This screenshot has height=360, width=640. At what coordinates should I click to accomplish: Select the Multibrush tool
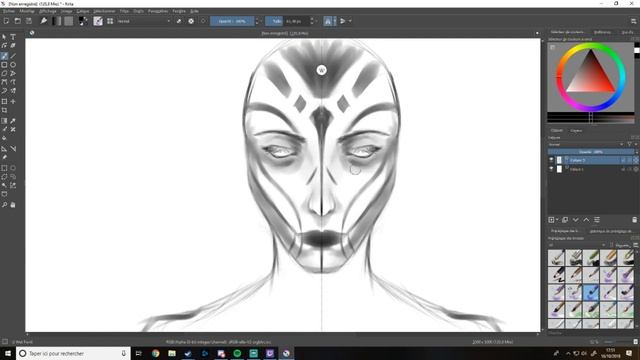pyautogui.click(x=13, y=91)
